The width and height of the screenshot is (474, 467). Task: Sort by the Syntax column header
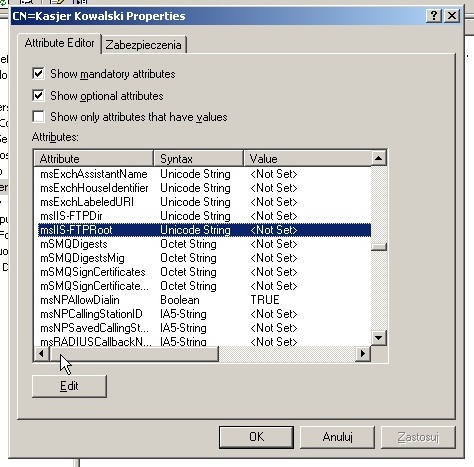coord(199,158)
